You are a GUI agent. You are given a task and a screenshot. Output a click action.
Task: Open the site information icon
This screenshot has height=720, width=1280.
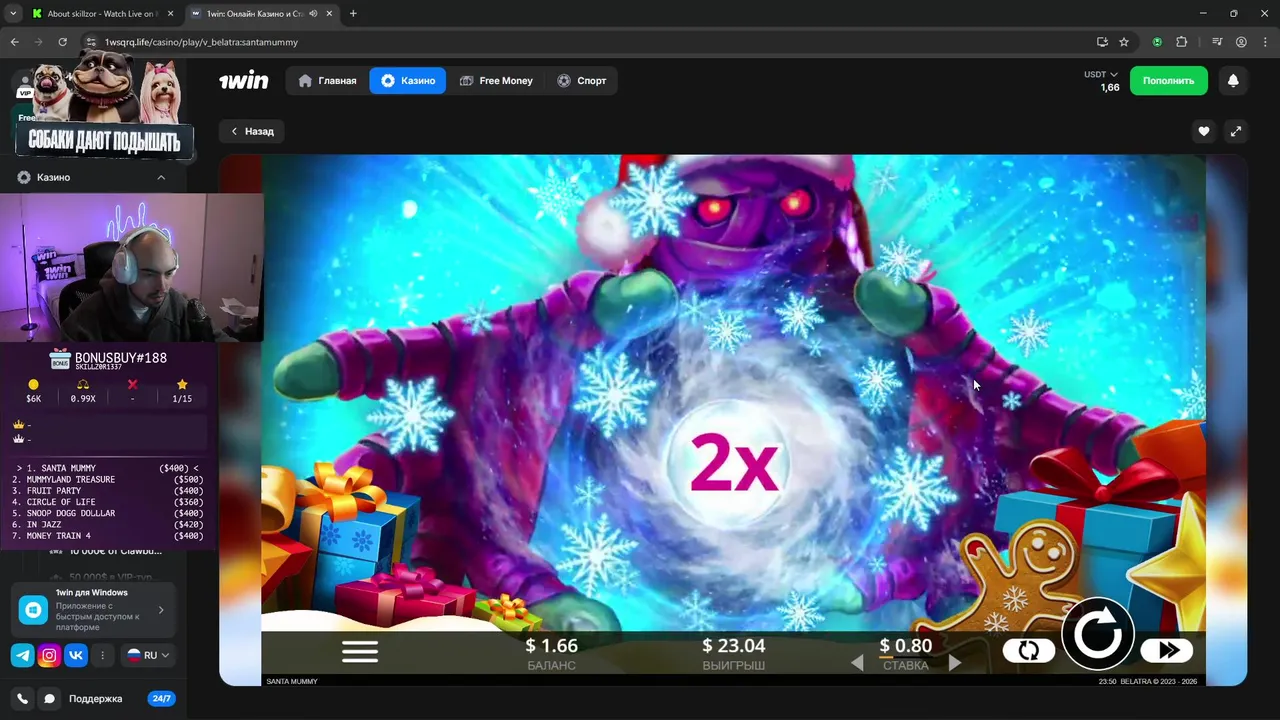pyautogui.click(x=91, y=42)
